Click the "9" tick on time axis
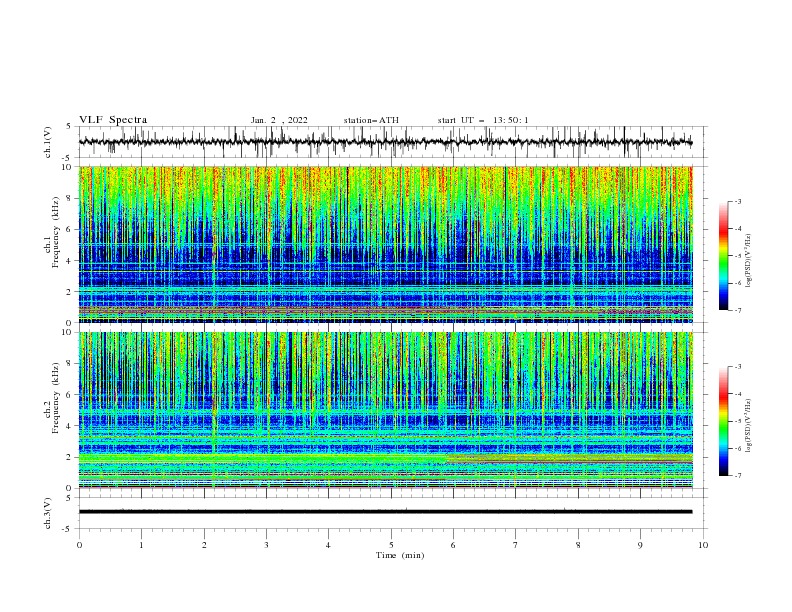Screen dimensions: 792x612 click(x=640, y=545)
